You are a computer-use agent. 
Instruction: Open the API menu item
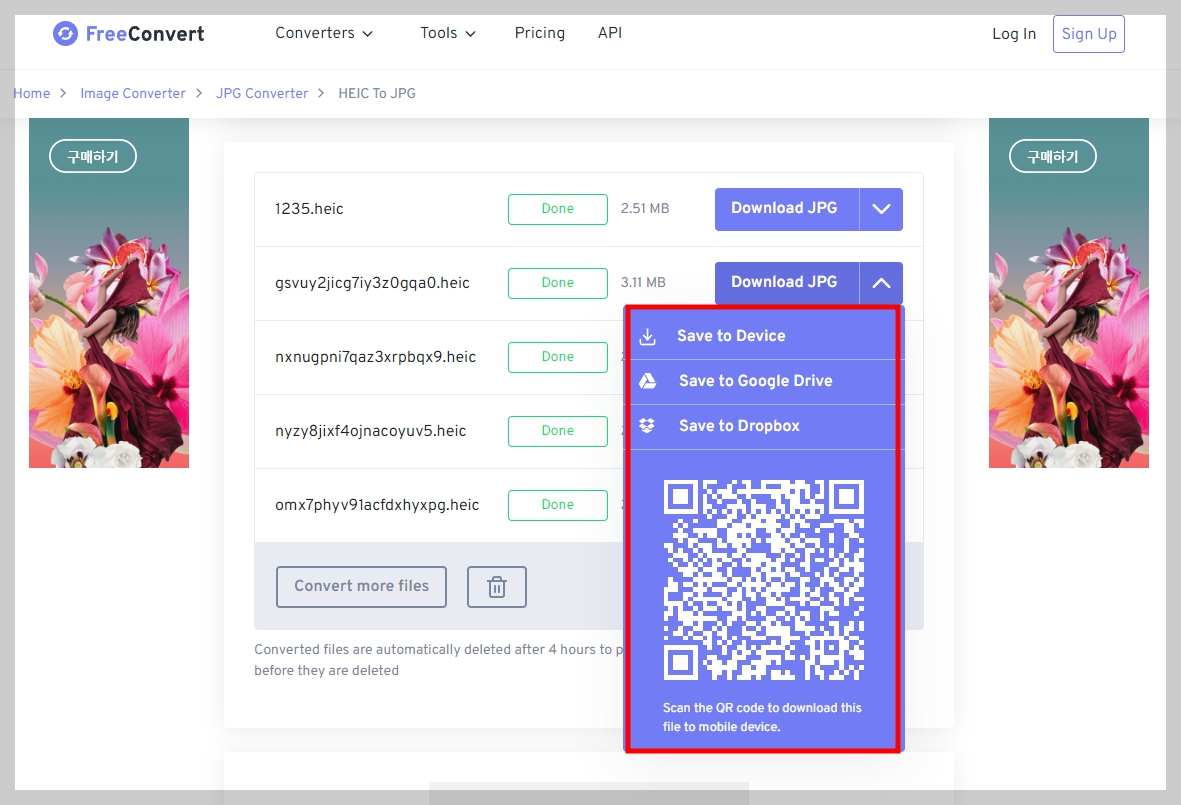(610, 33)
